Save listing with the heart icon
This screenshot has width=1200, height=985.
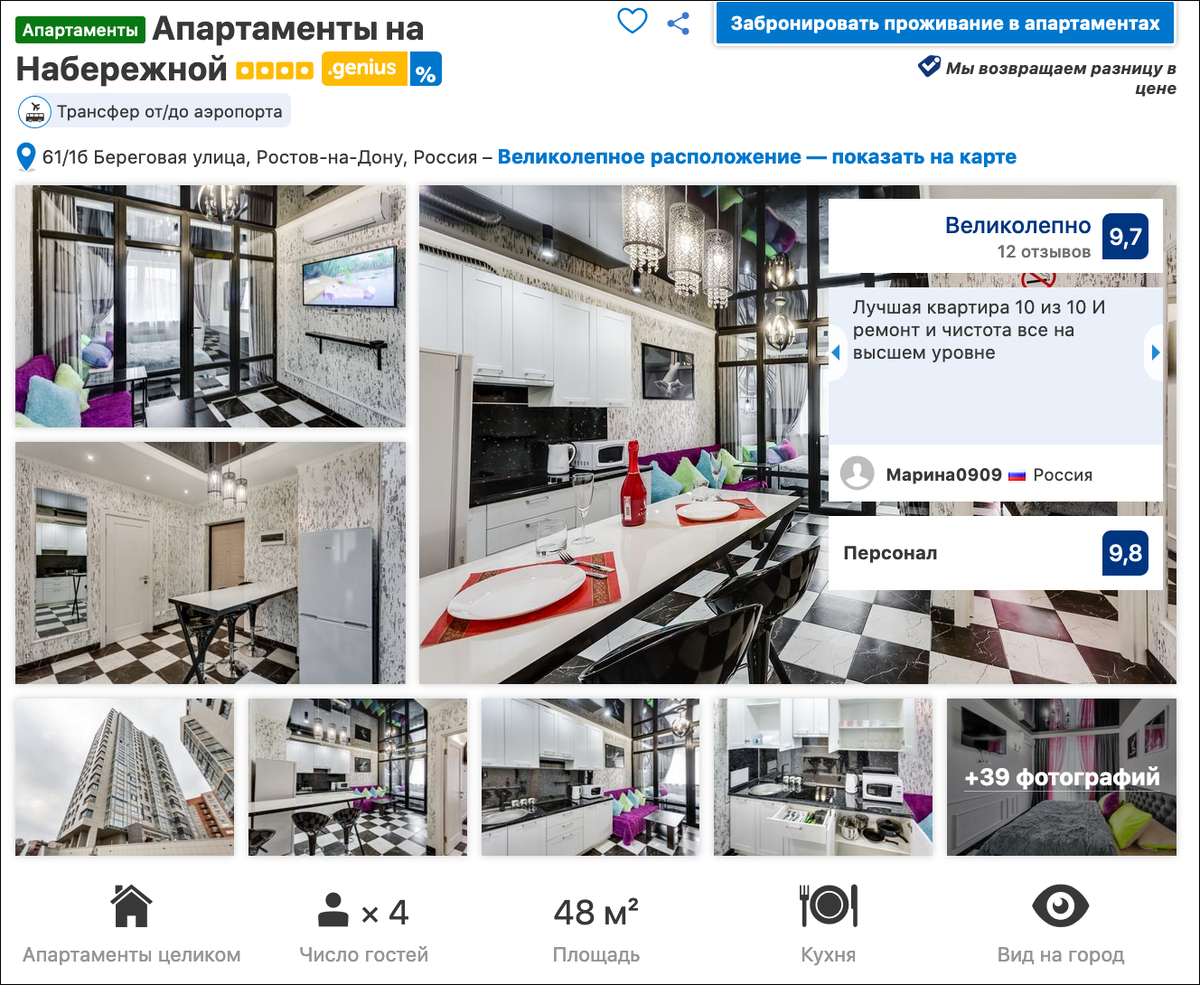tap(632, 21)
